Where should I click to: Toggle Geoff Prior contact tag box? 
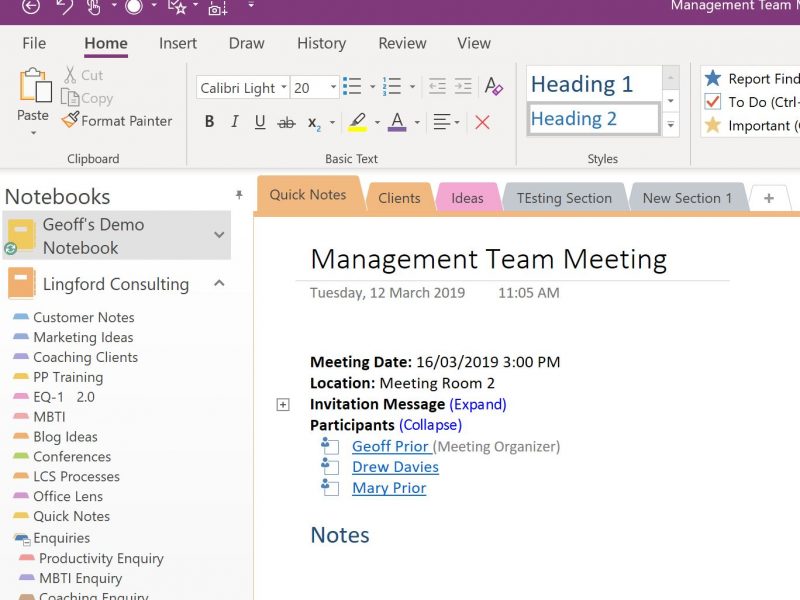pos(330,446)
